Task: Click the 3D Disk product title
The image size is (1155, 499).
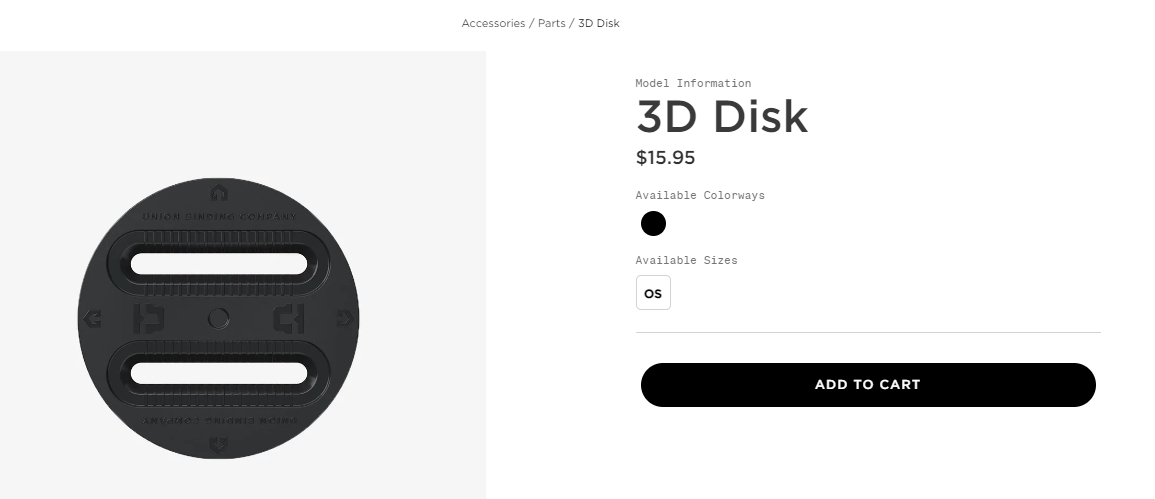Action: coord(722,117)
